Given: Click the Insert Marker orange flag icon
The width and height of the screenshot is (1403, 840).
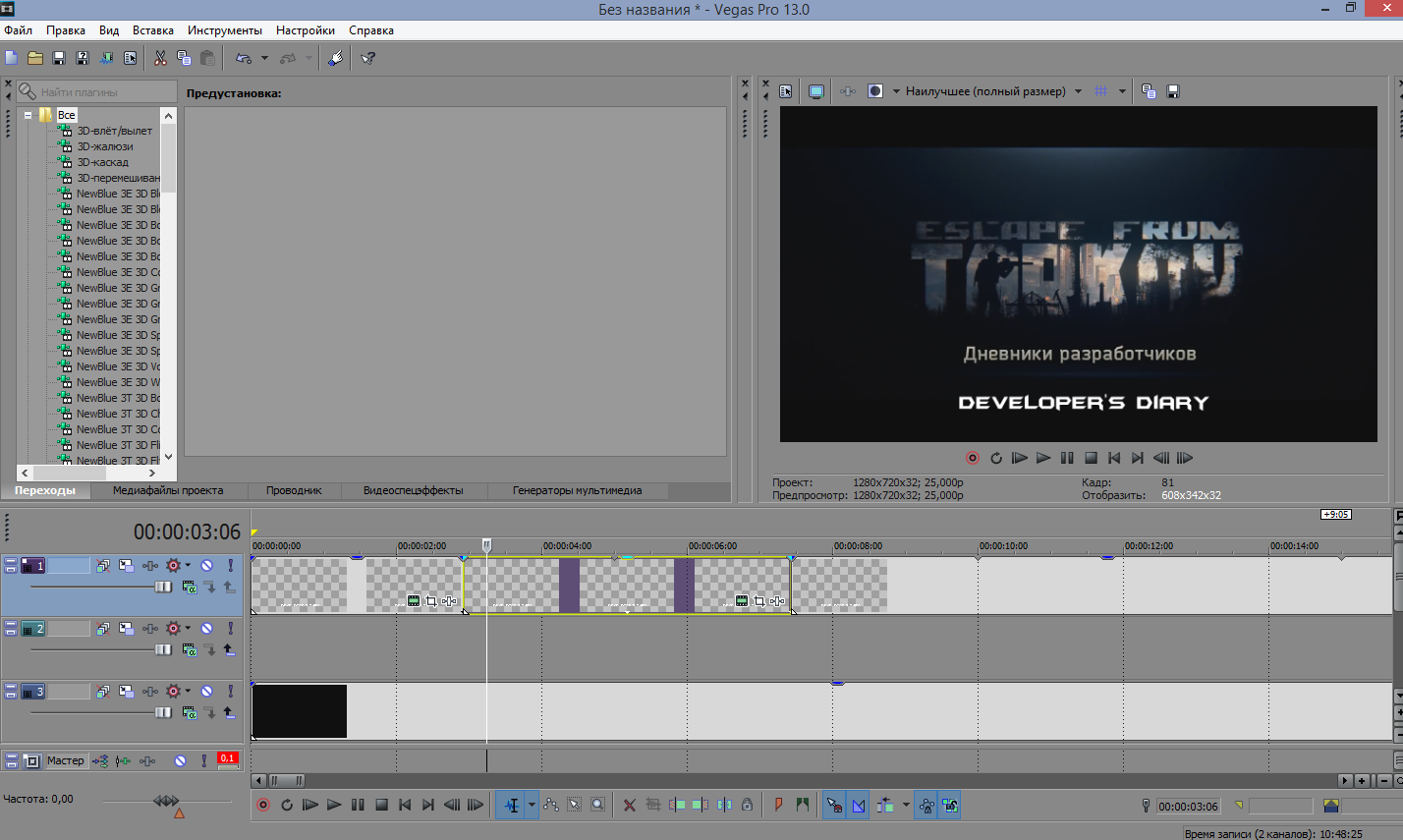Looking at the screenshot, I should pyautogui.click(x=778, y=805).
